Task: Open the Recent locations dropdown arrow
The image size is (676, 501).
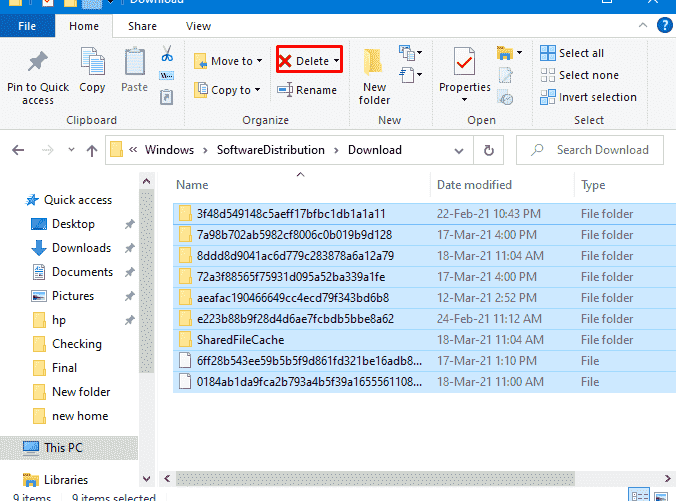Action: coord(72,150)
